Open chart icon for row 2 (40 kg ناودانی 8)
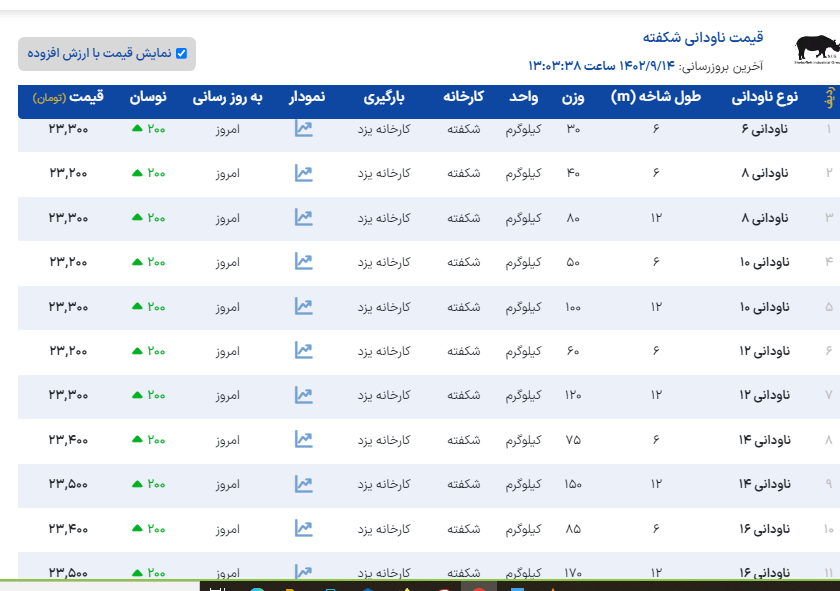The height and width of the screenshot is (591, 840). 304,173
